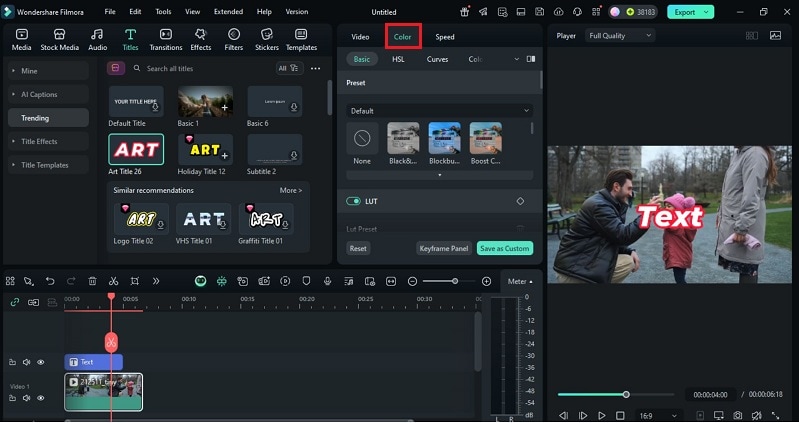Toggle the green magnetic timeline icon
The width and height of the screenshot is (799, 423).
221,281
